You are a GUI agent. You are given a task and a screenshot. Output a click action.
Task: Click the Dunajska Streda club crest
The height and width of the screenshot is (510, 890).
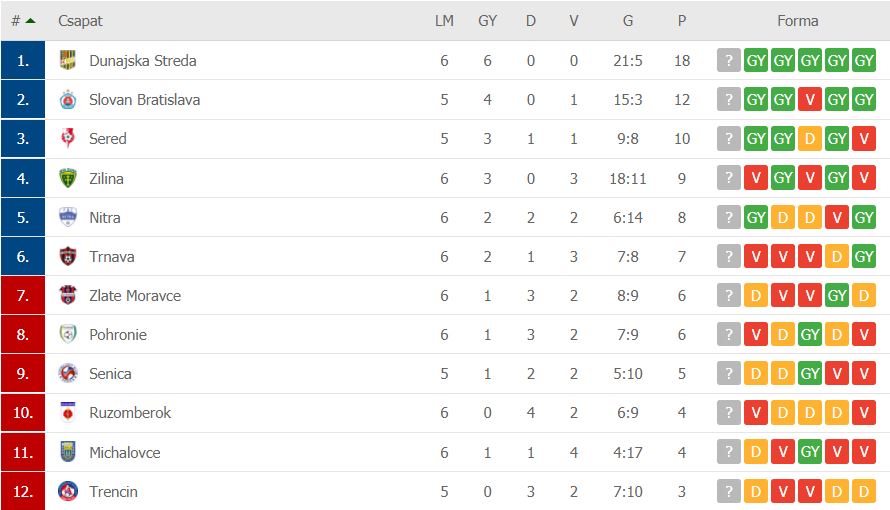68,60
